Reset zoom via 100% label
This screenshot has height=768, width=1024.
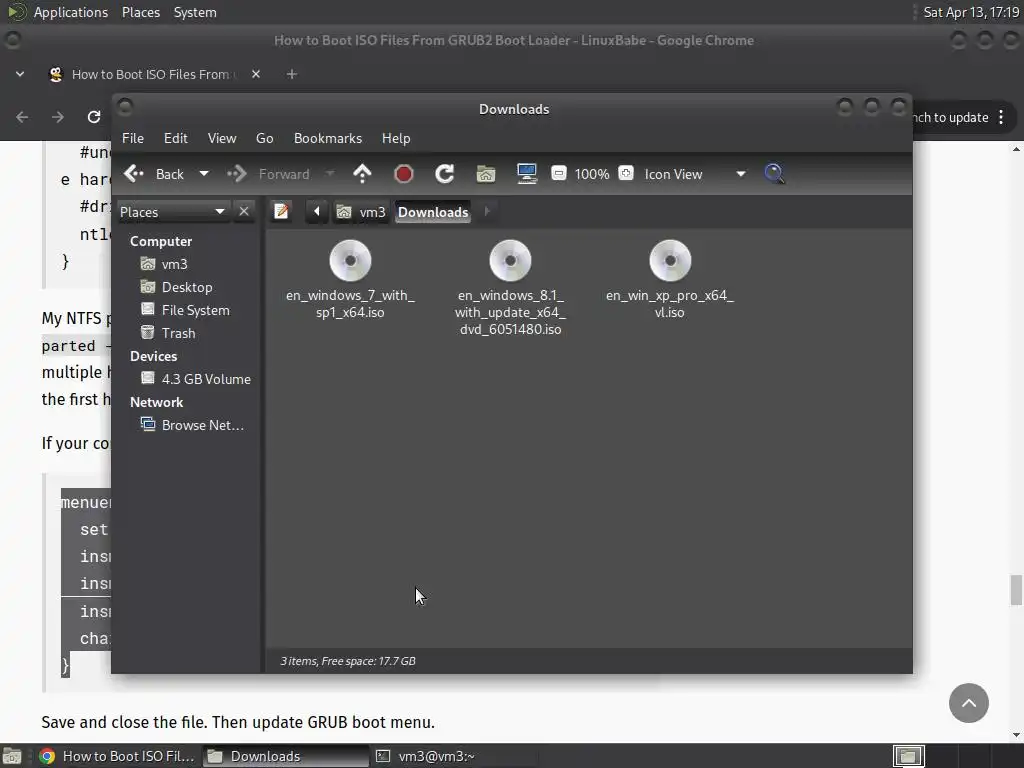[x=592, y=174]
